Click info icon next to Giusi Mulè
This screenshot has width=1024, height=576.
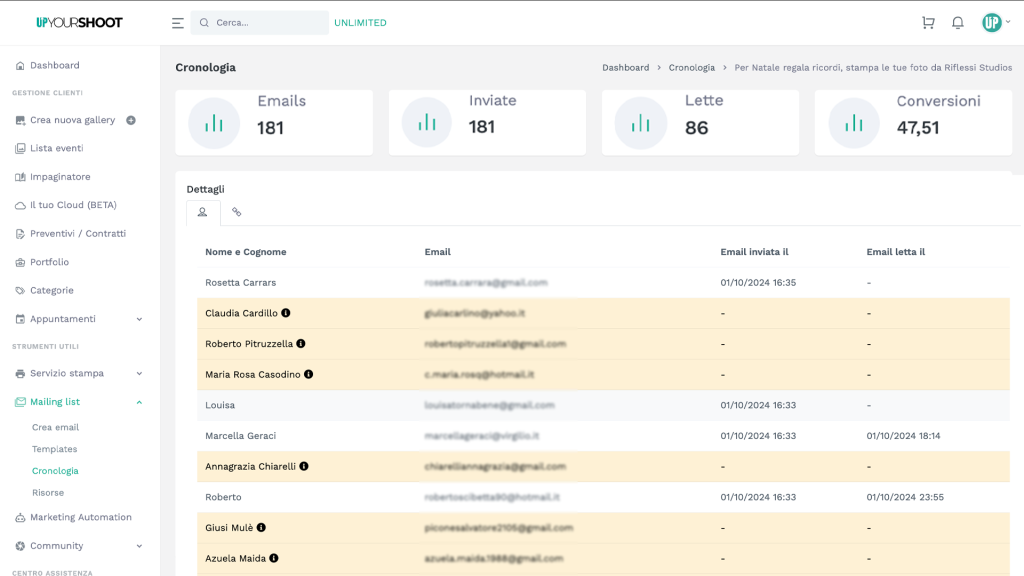coord(261,528)
